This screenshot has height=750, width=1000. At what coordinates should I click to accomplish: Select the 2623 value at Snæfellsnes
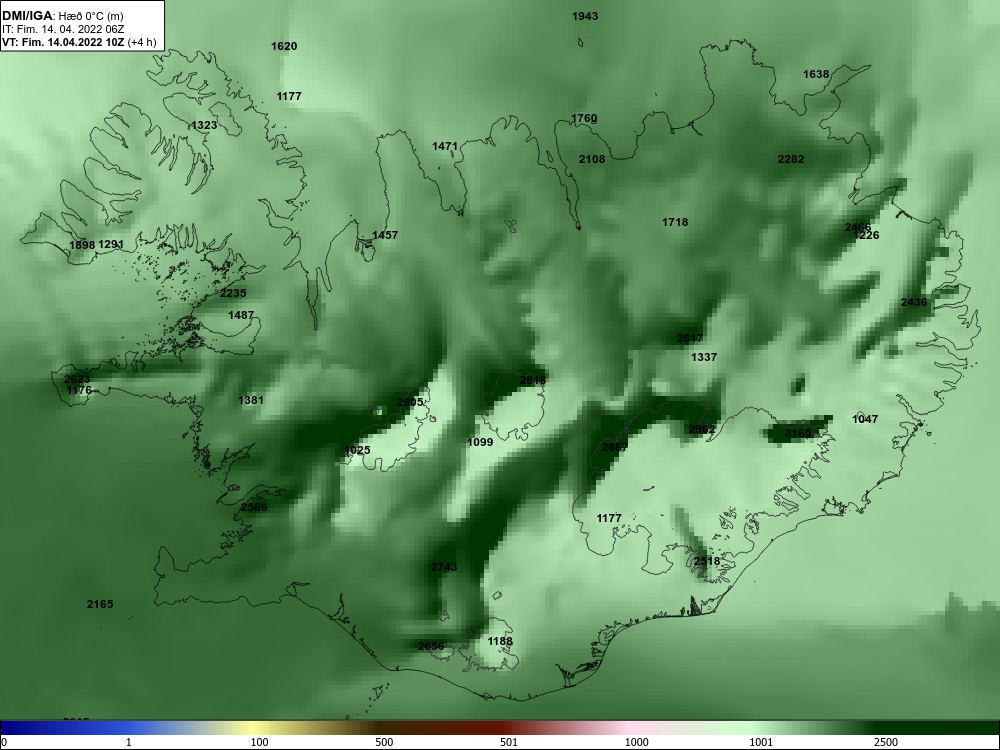(x=77, y=379)
